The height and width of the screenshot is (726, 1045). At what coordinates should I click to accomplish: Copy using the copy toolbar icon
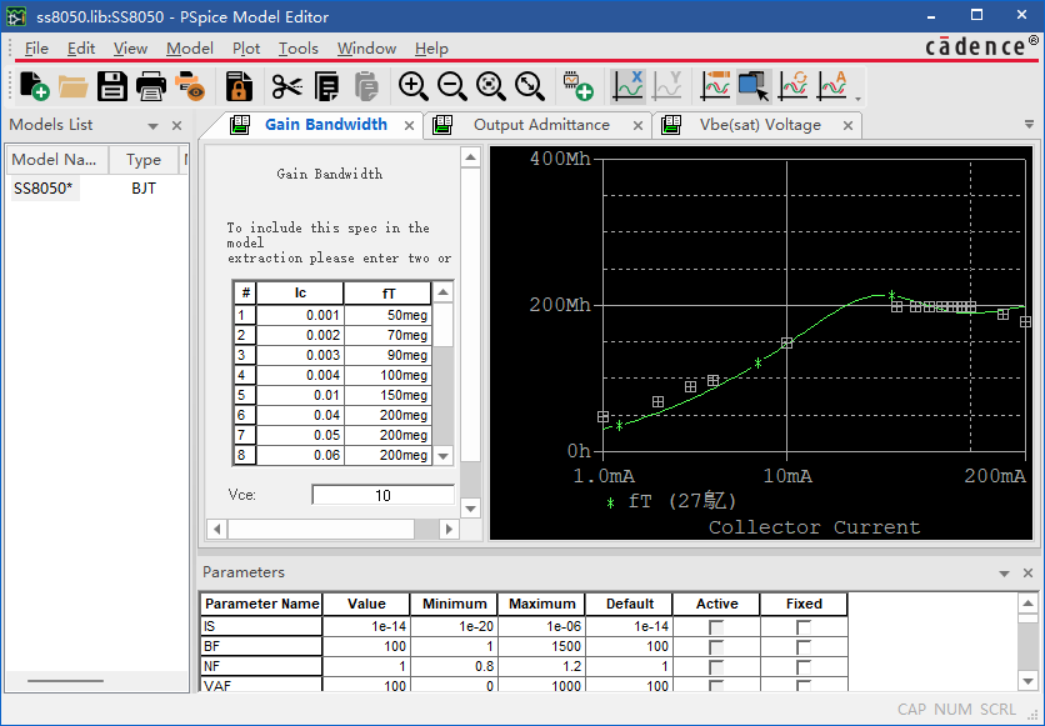pos(327,86)
